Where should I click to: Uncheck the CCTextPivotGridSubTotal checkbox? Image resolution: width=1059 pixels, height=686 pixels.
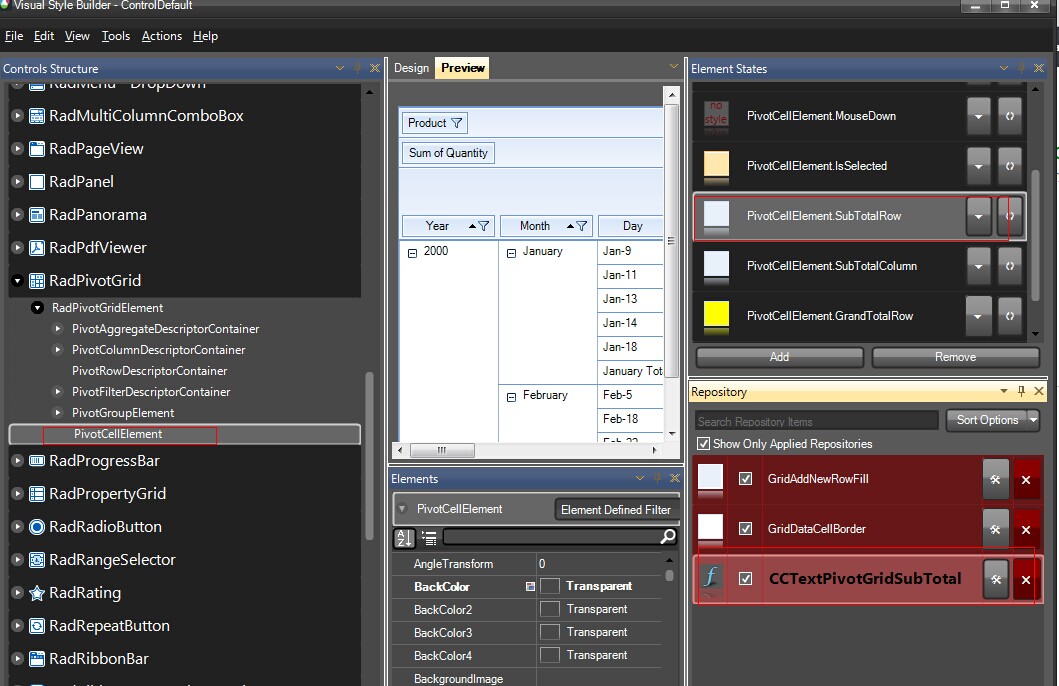(746, 579)
